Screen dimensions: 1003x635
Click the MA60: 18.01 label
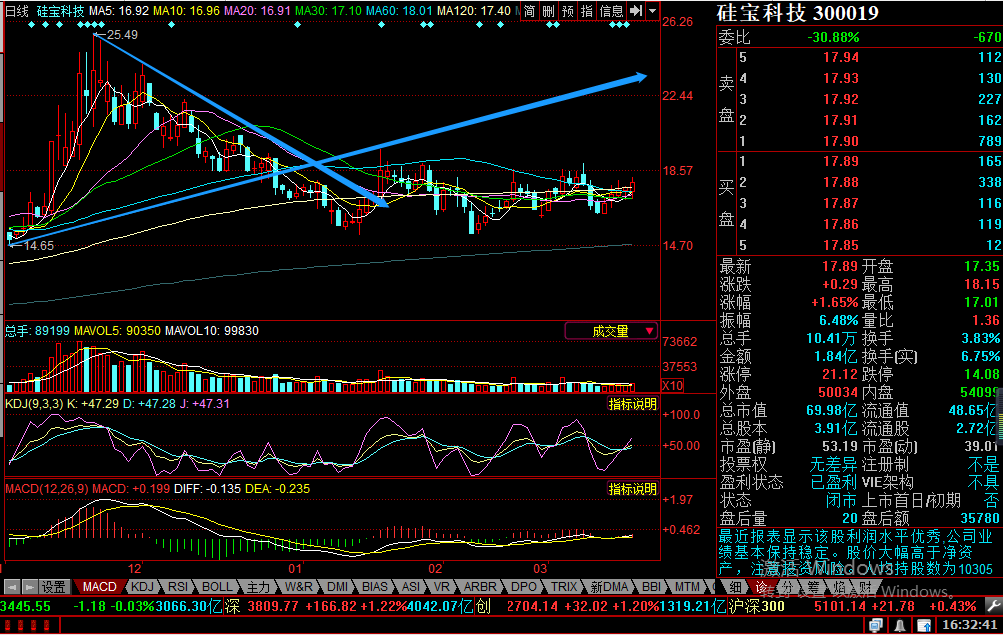click(x=400, y=11)
